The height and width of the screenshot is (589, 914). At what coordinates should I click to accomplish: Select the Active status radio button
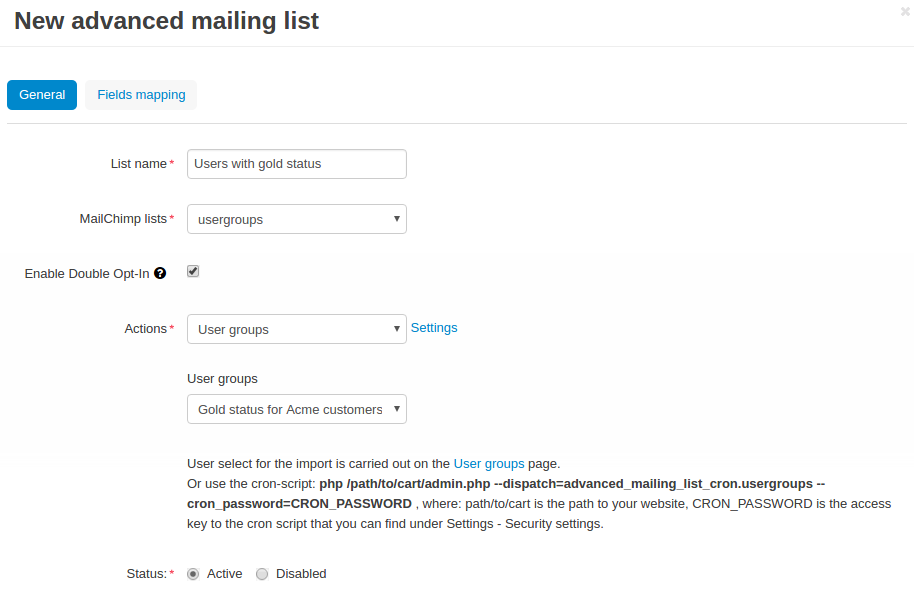[193, 574]
